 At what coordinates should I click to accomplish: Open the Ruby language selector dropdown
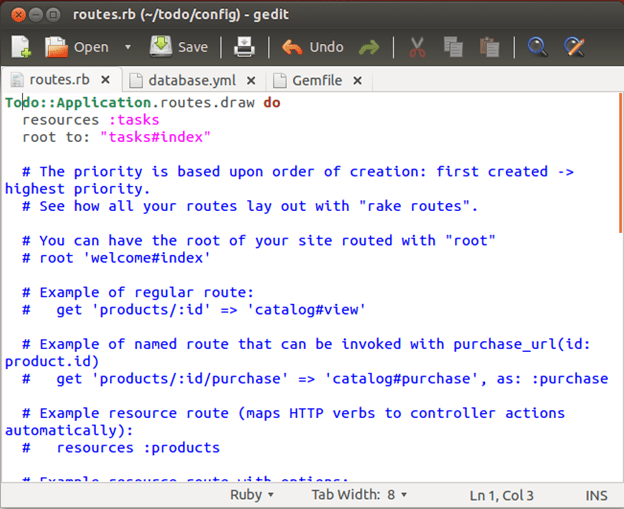pos(254,494)
